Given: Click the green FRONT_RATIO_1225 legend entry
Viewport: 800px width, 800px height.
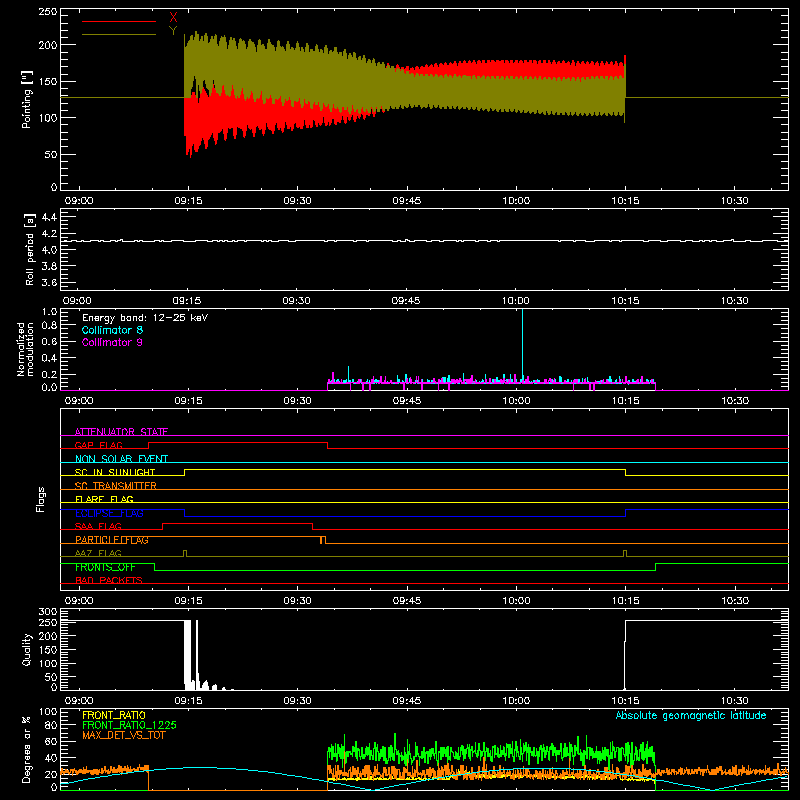Looking at the screenshot, I should point(130,725).
